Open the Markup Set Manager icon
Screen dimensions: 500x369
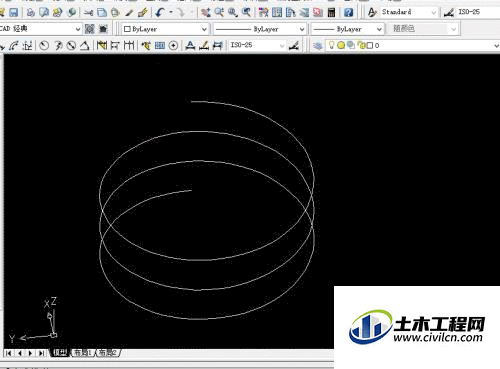coord(318,13)
